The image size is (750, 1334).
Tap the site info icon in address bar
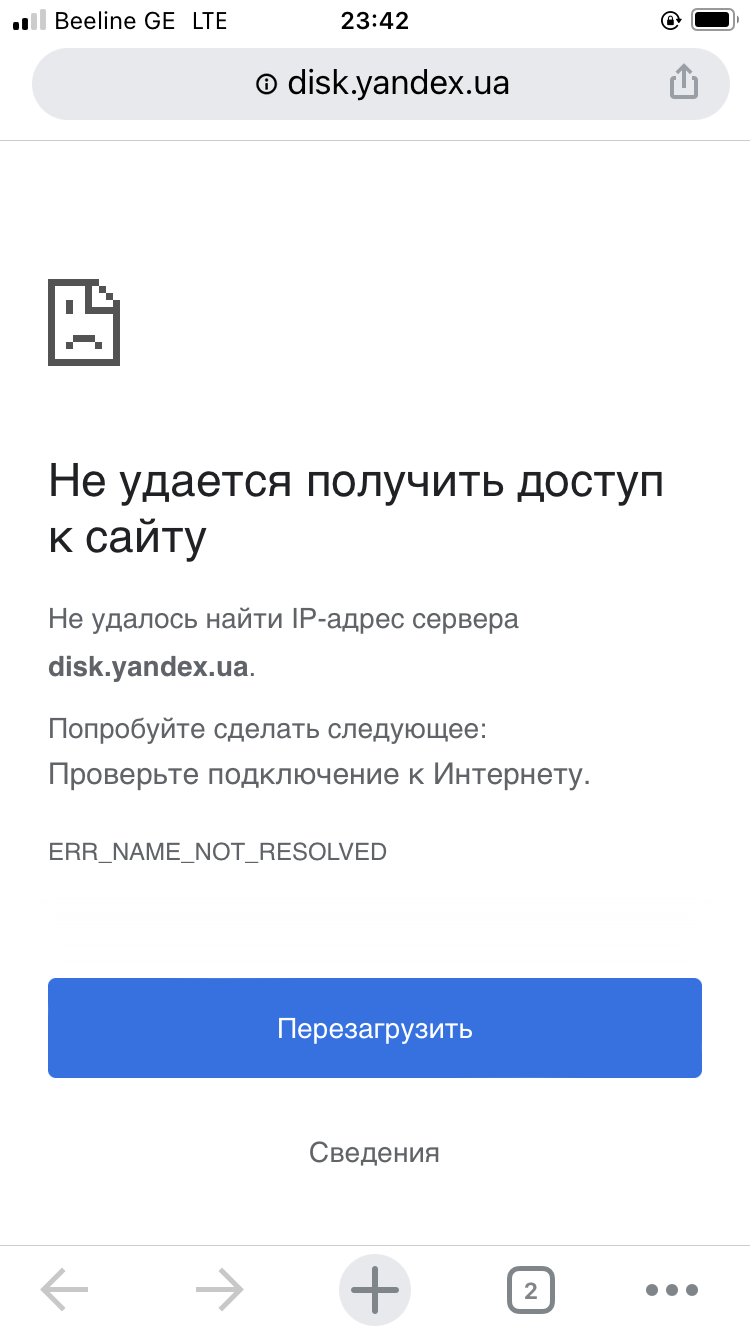(x=266, y=84)
